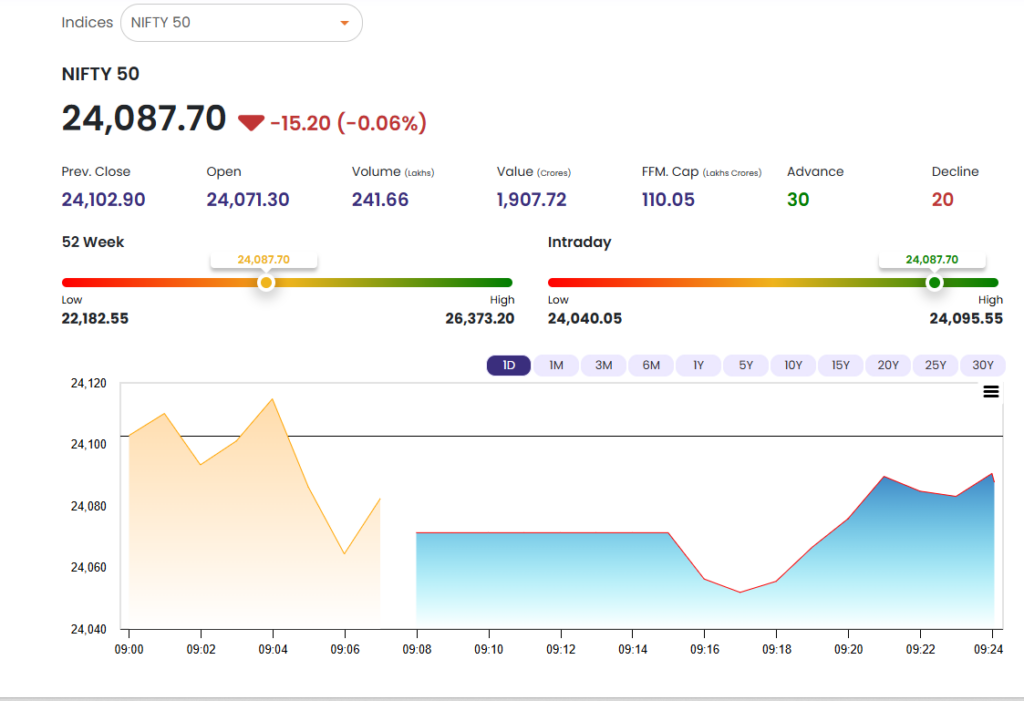Show the 25Y chart range
Viewport: 1024px width, 701px height.
(935, 365)
